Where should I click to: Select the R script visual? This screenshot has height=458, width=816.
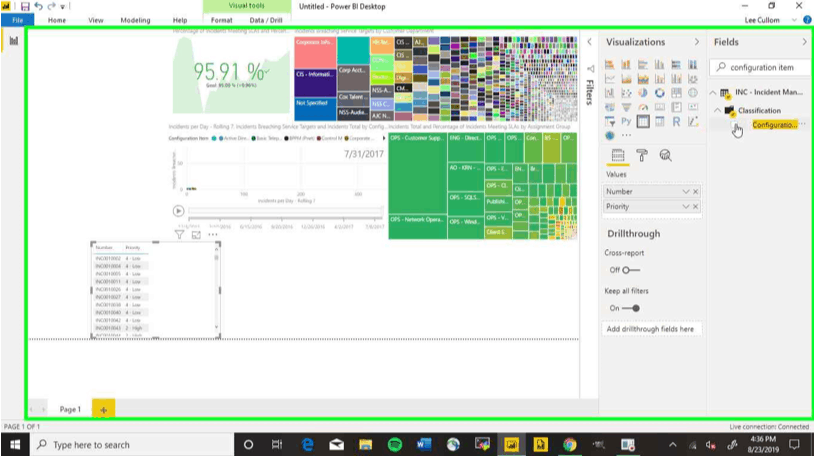tap(676, 121)
